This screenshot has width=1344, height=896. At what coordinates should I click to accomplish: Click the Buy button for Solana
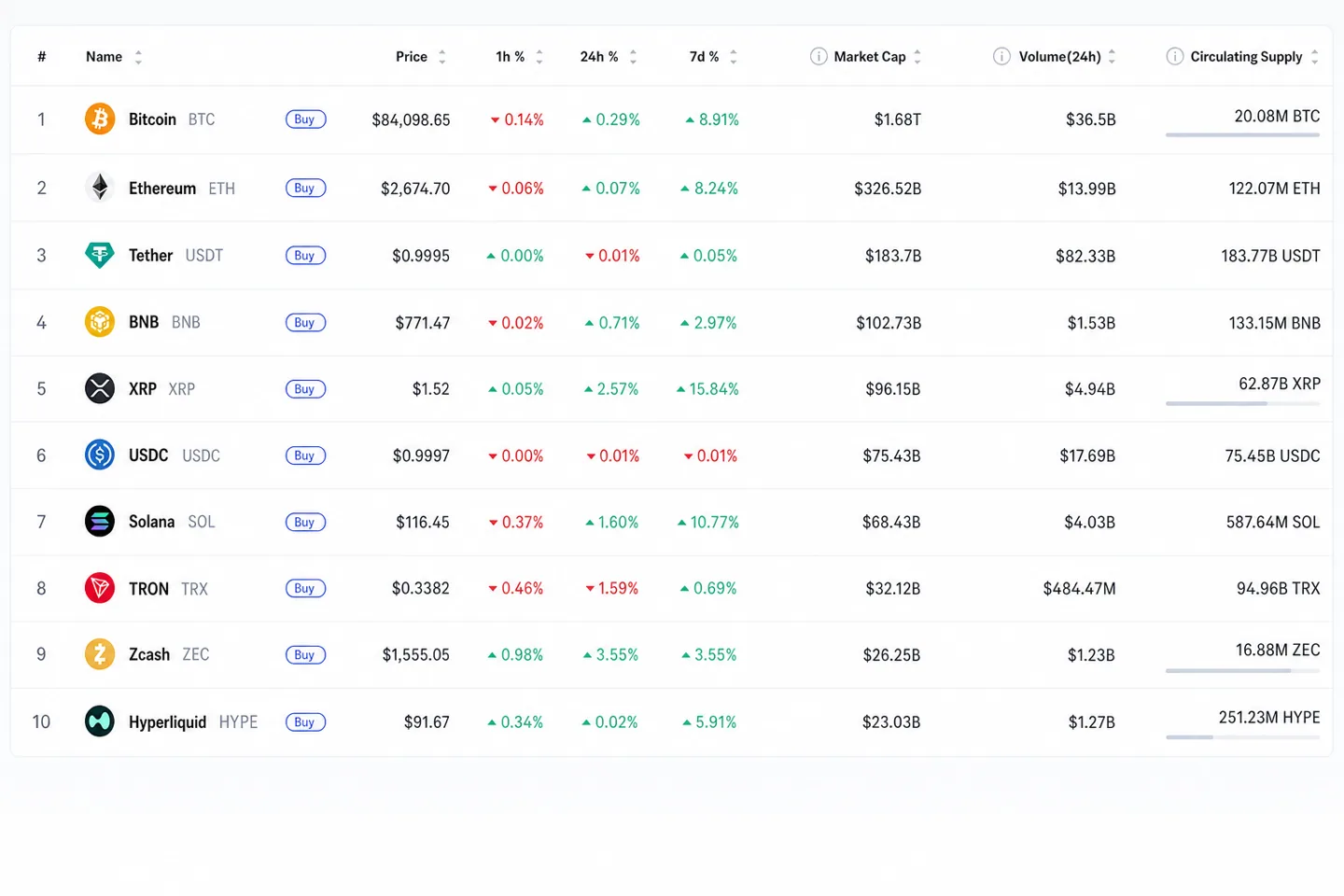click(x=305, y=522)
